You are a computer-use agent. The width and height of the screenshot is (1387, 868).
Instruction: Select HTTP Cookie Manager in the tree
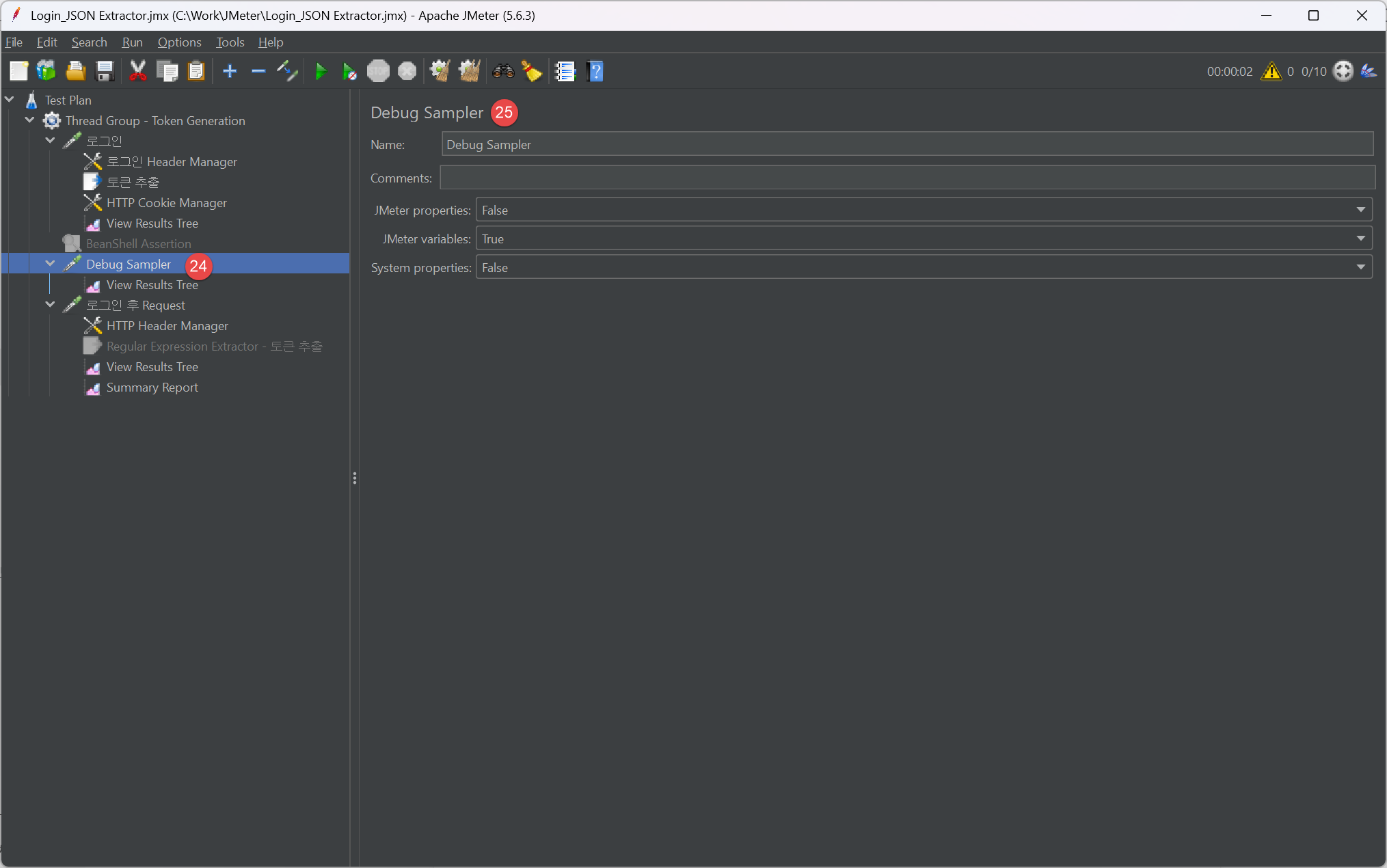tap(166, 203)
